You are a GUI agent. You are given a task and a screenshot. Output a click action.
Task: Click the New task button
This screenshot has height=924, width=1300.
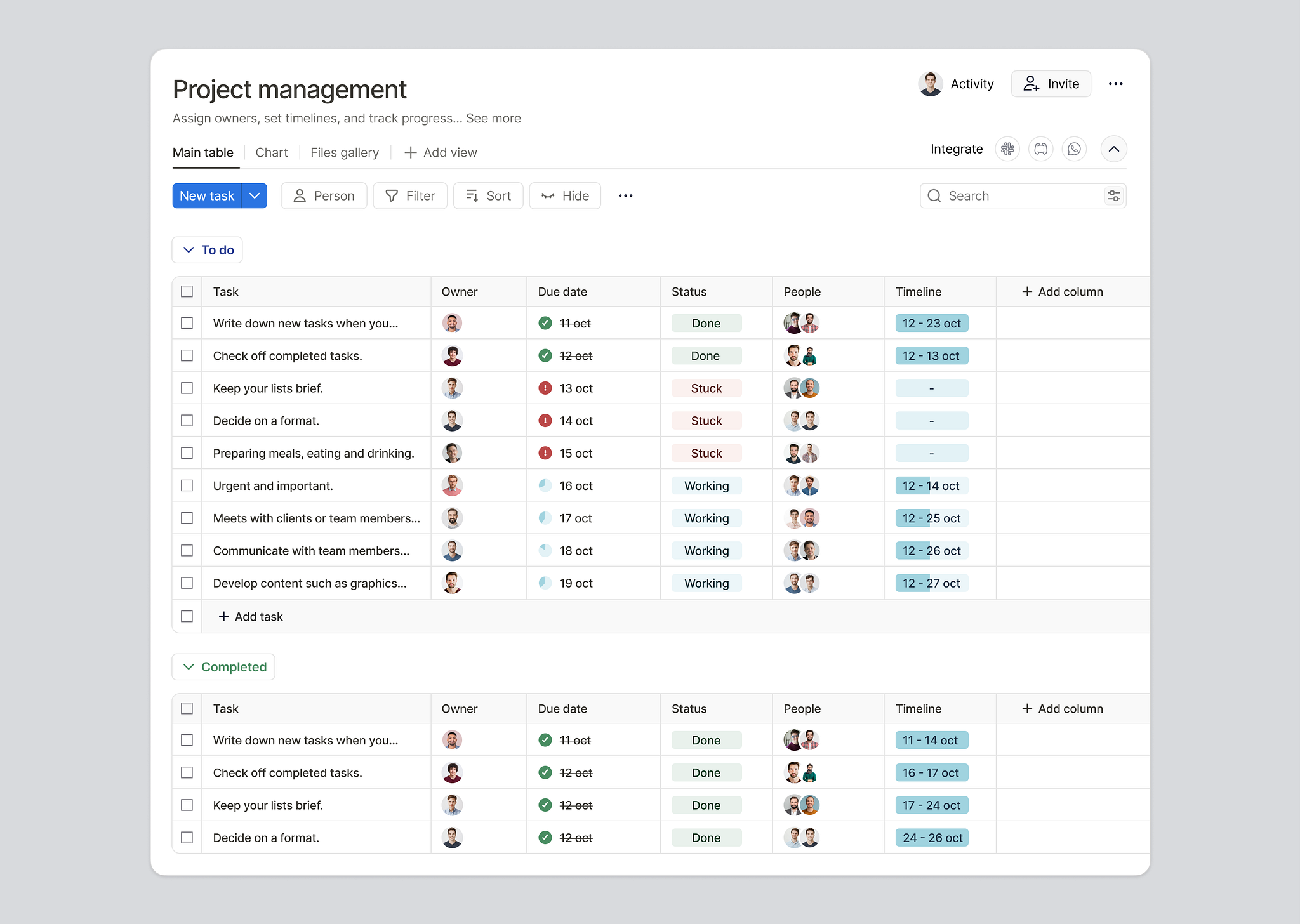207,195
